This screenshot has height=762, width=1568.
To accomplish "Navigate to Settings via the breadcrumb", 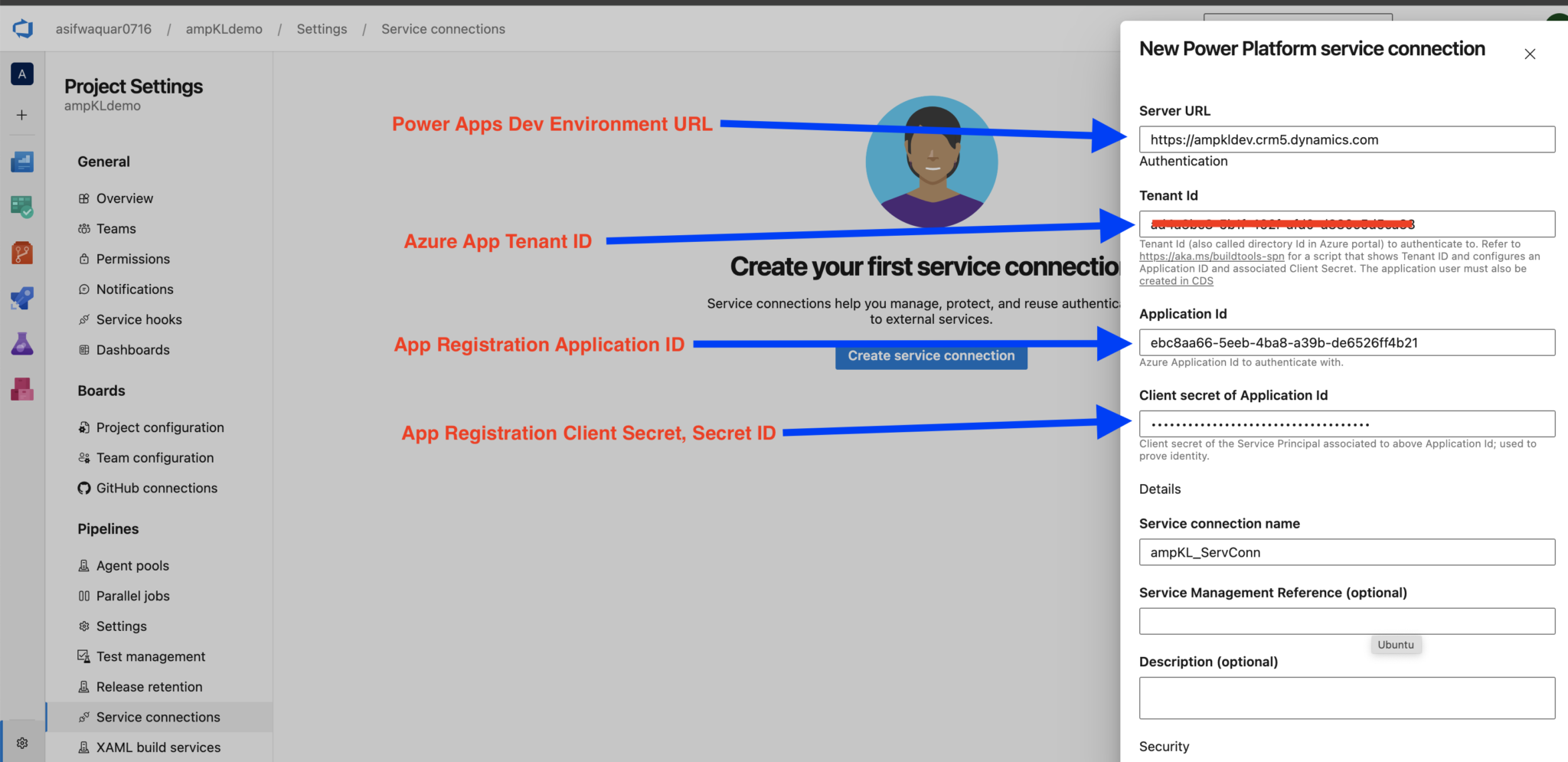I will pyautogui.click(x=322, y=28).
